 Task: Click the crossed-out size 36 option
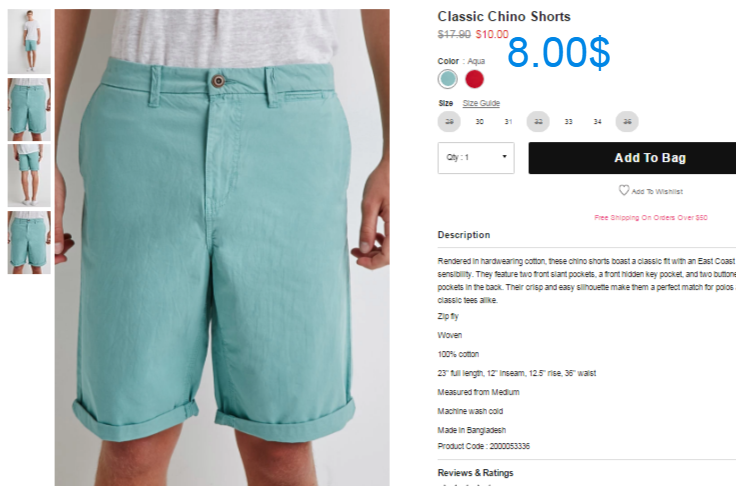[x=627, y=122]
